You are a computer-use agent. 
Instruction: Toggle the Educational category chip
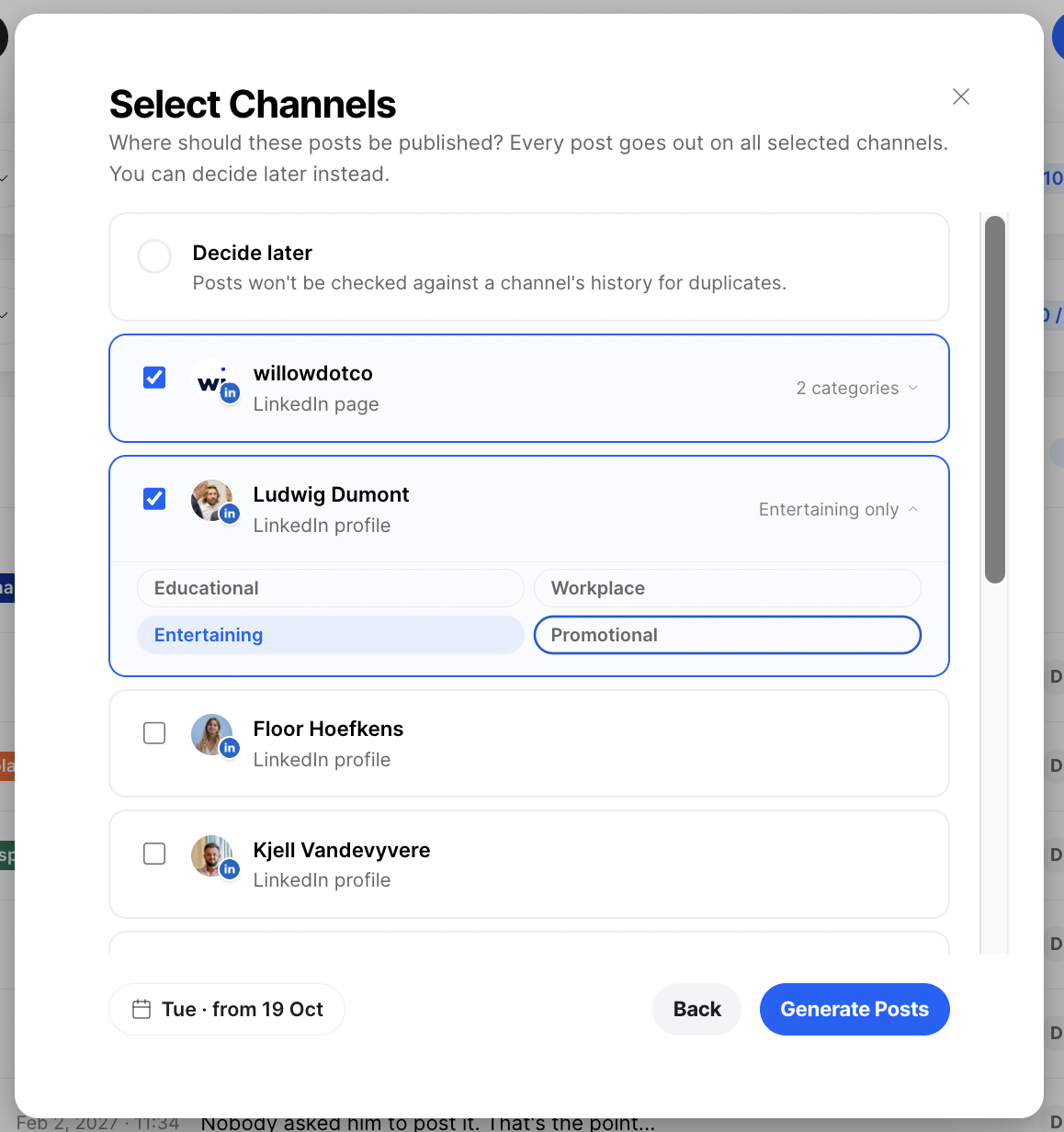(331, 588)
